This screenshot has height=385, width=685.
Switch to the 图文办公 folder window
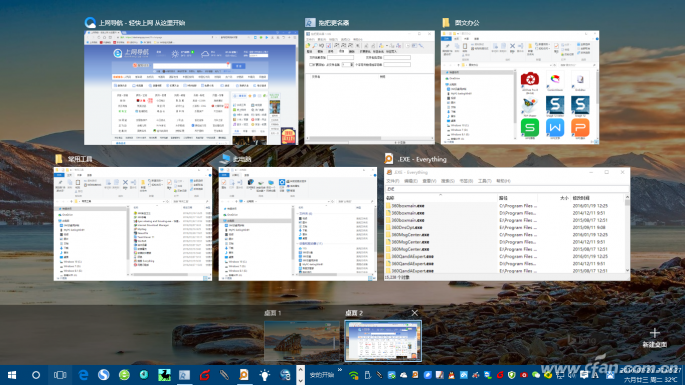tap(520, 87)
